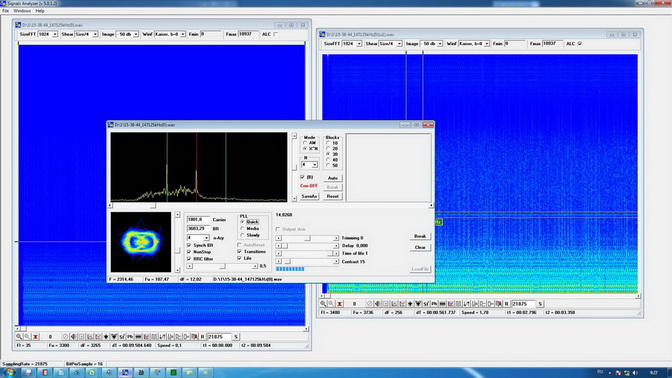Click volume icon in system tray
672x378 pixels.
635,373
